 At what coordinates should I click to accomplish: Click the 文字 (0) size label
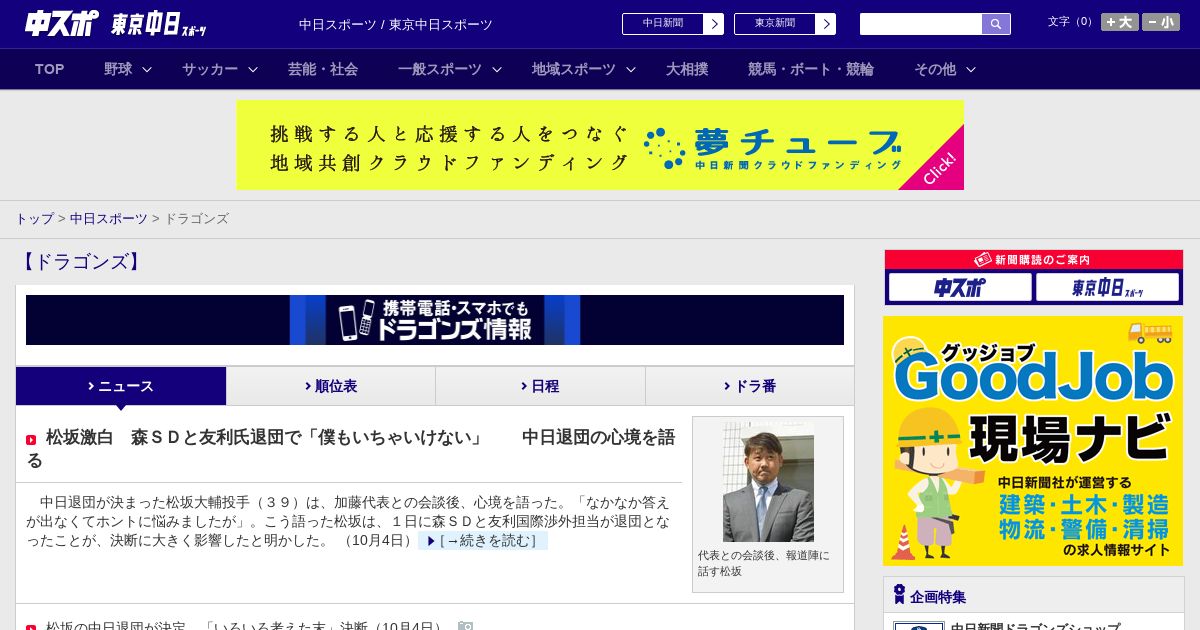pyautogui.click(x=1071, y=22)
